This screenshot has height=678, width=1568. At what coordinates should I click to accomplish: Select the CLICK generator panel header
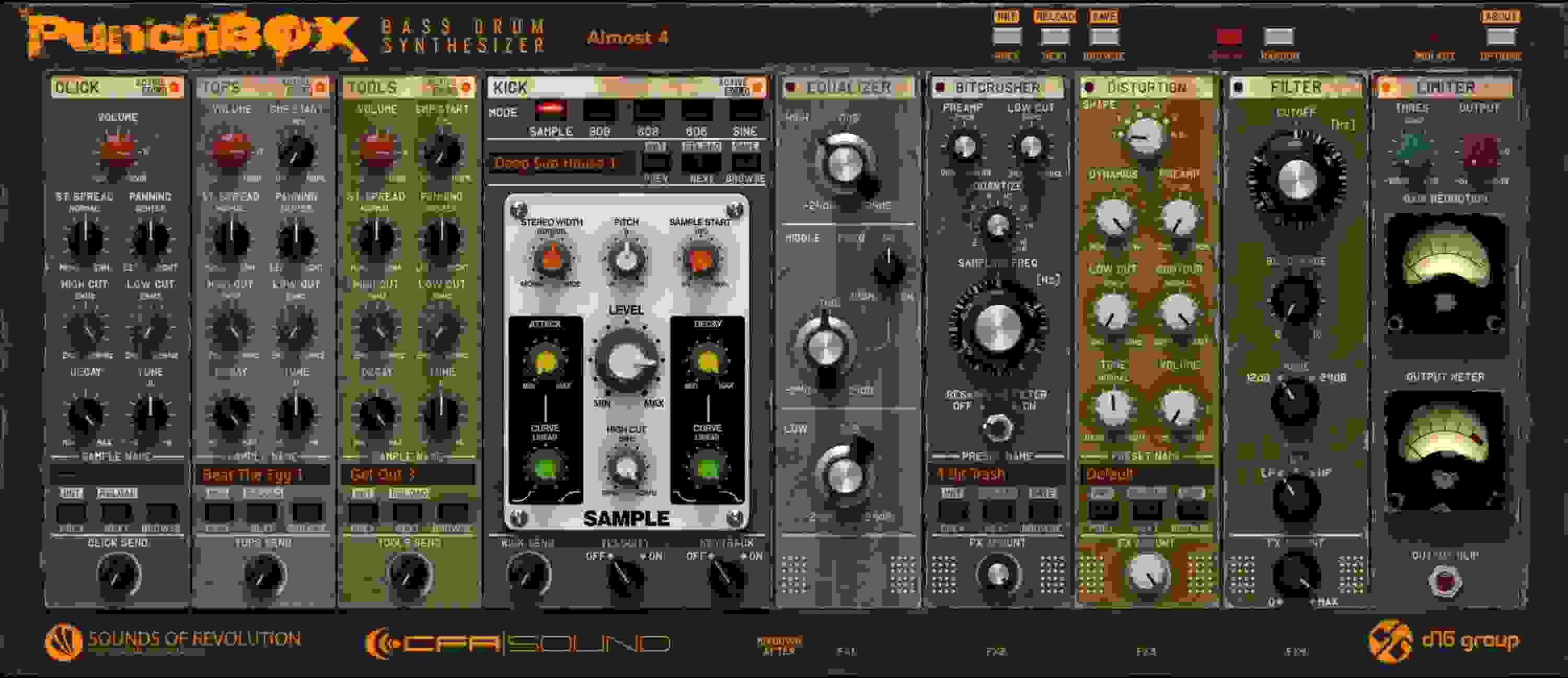[x=79, y=87]
